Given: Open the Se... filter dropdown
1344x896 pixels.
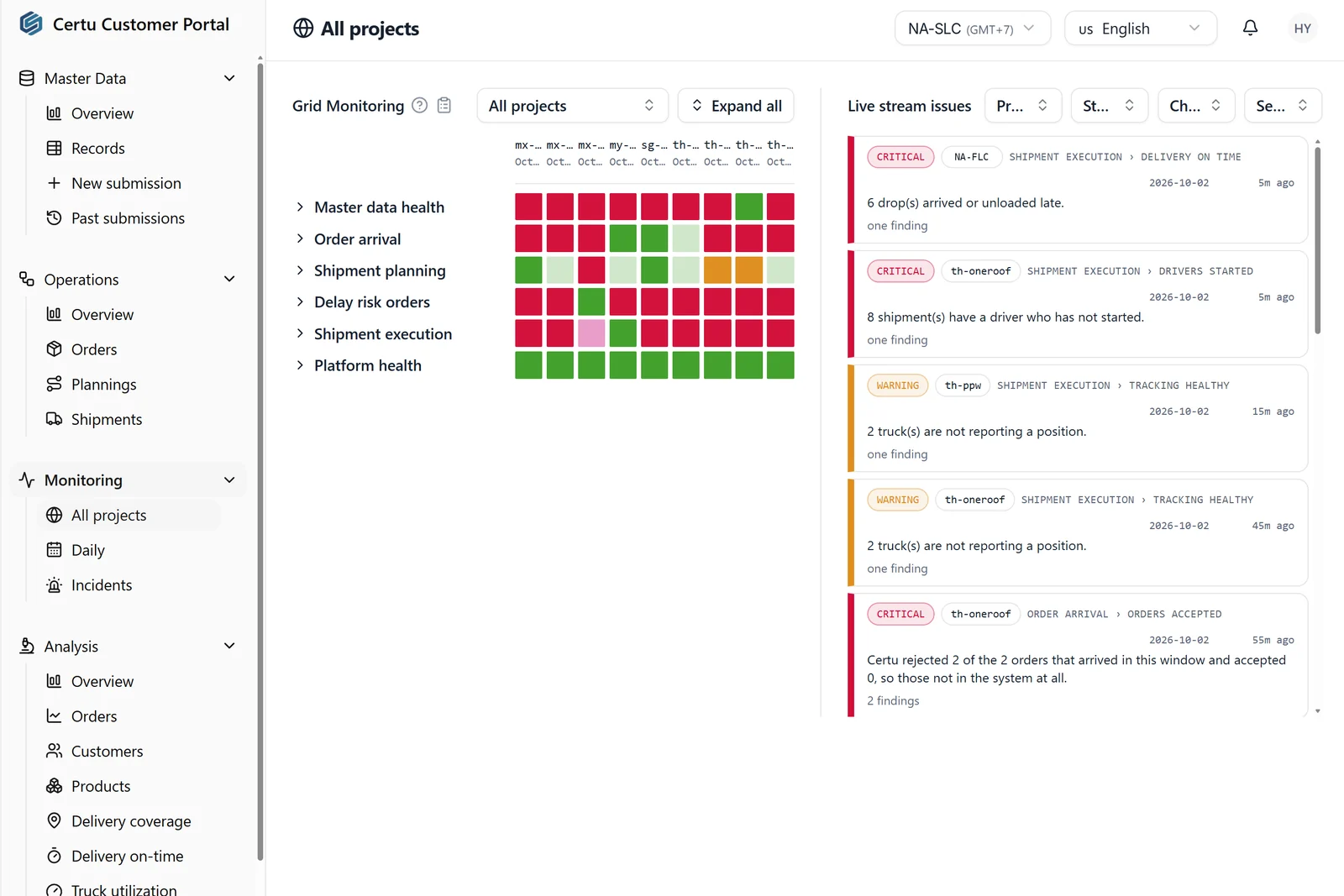Looking at the screenshot, I should pos(1283,106).
